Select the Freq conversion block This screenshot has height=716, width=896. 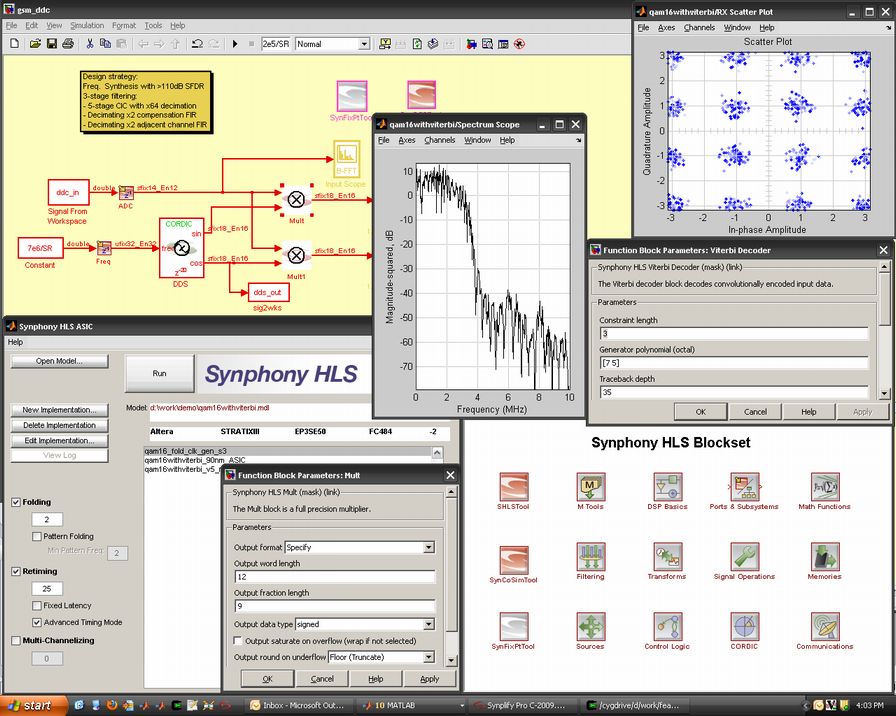[103, 249]
